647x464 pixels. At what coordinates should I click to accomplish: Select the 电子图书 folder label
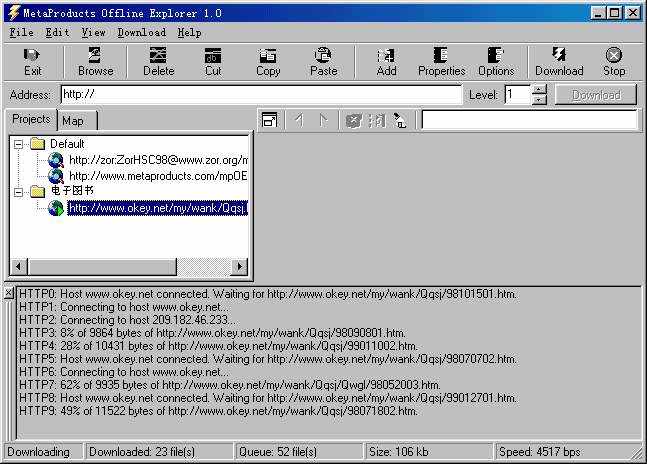tap(72, 191)
